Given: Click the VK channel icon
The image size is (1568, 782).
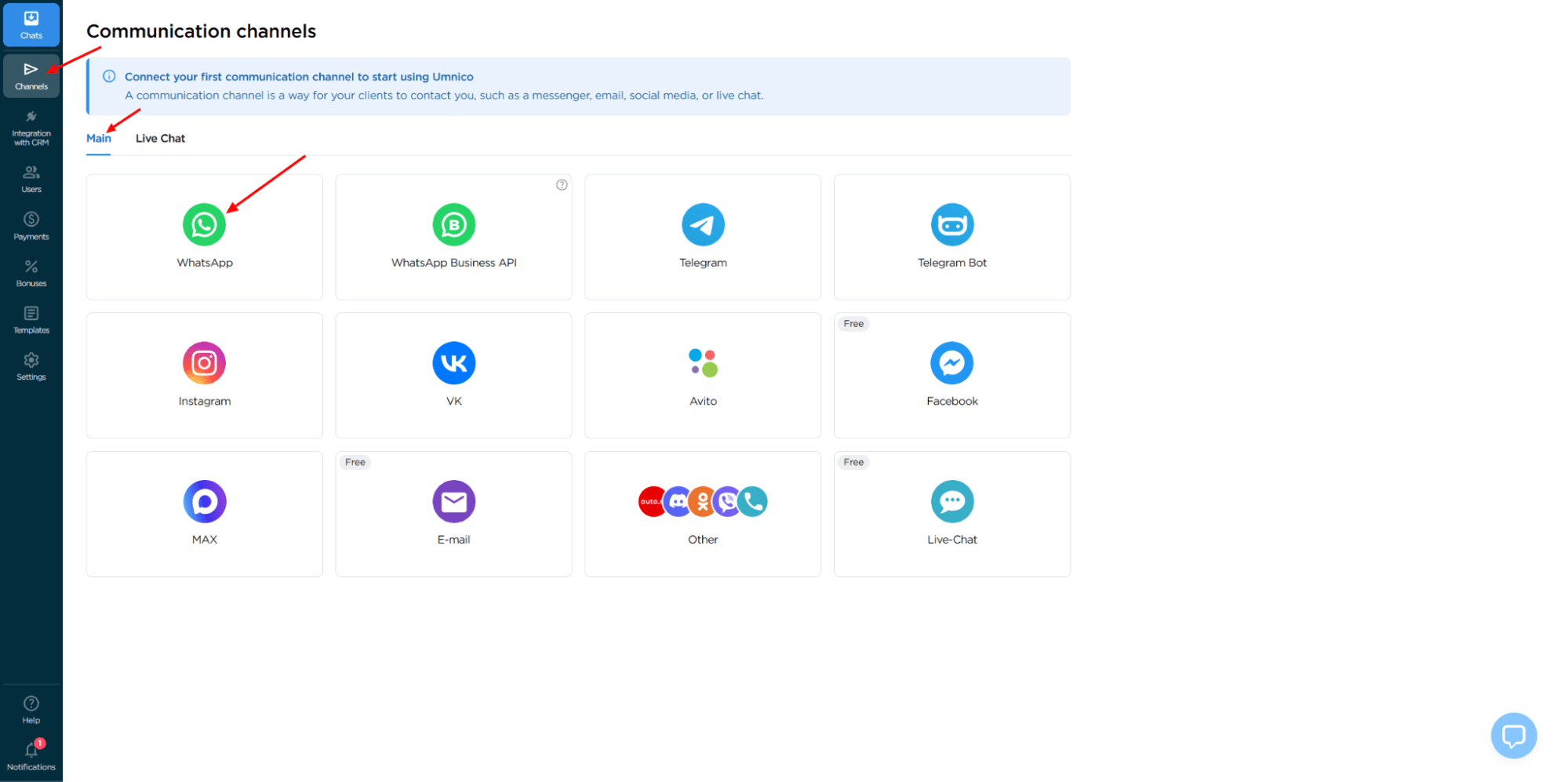Looking at the screenshot, I should point(454,363).
